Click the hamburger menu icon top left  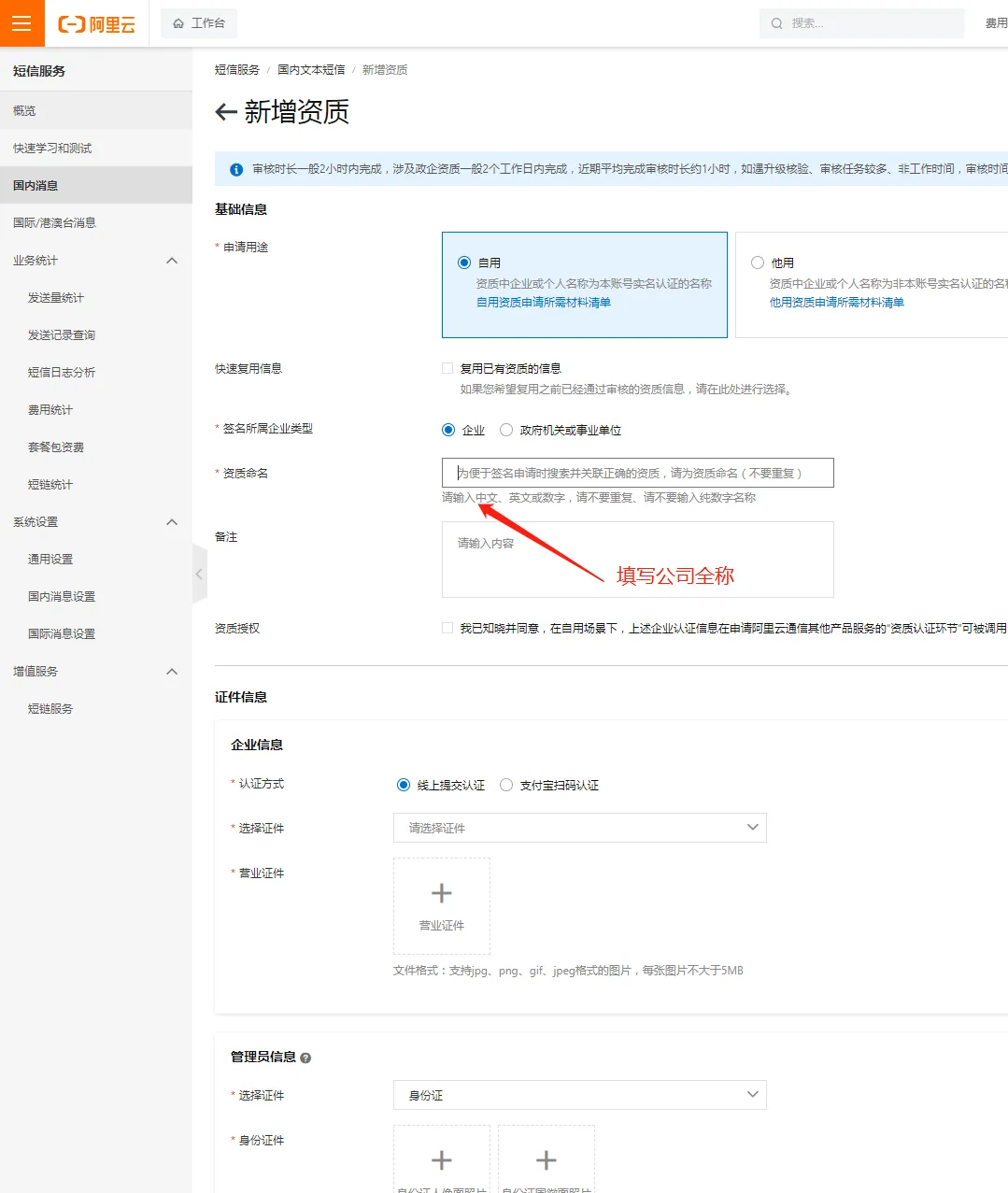pos(21,22)
